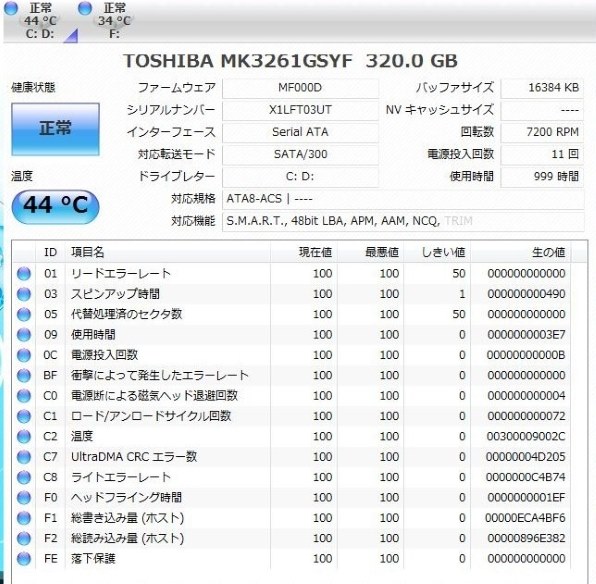This screenshot has height=584, width=596.
Task: Click the empty NV cache size field
Action: [x=542, y=110]
